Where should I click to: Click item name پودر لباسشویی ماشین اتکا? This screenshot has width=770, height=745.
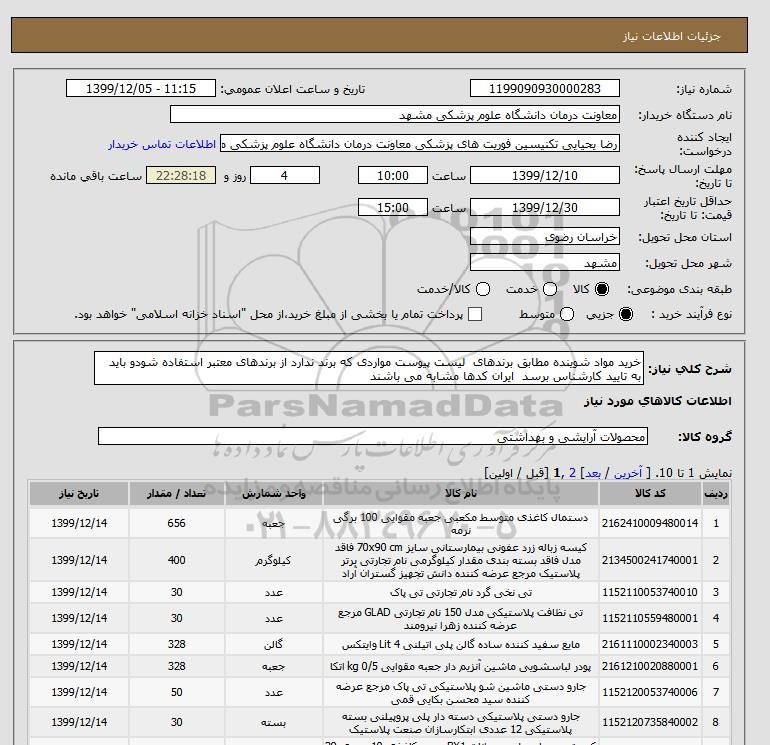[461, 666]
